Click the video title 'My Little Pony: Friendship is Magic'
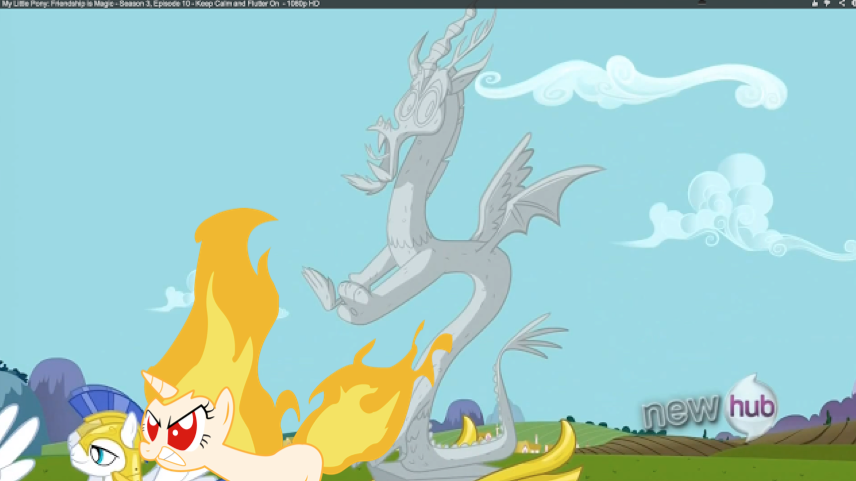 click(x=57, y=4)
